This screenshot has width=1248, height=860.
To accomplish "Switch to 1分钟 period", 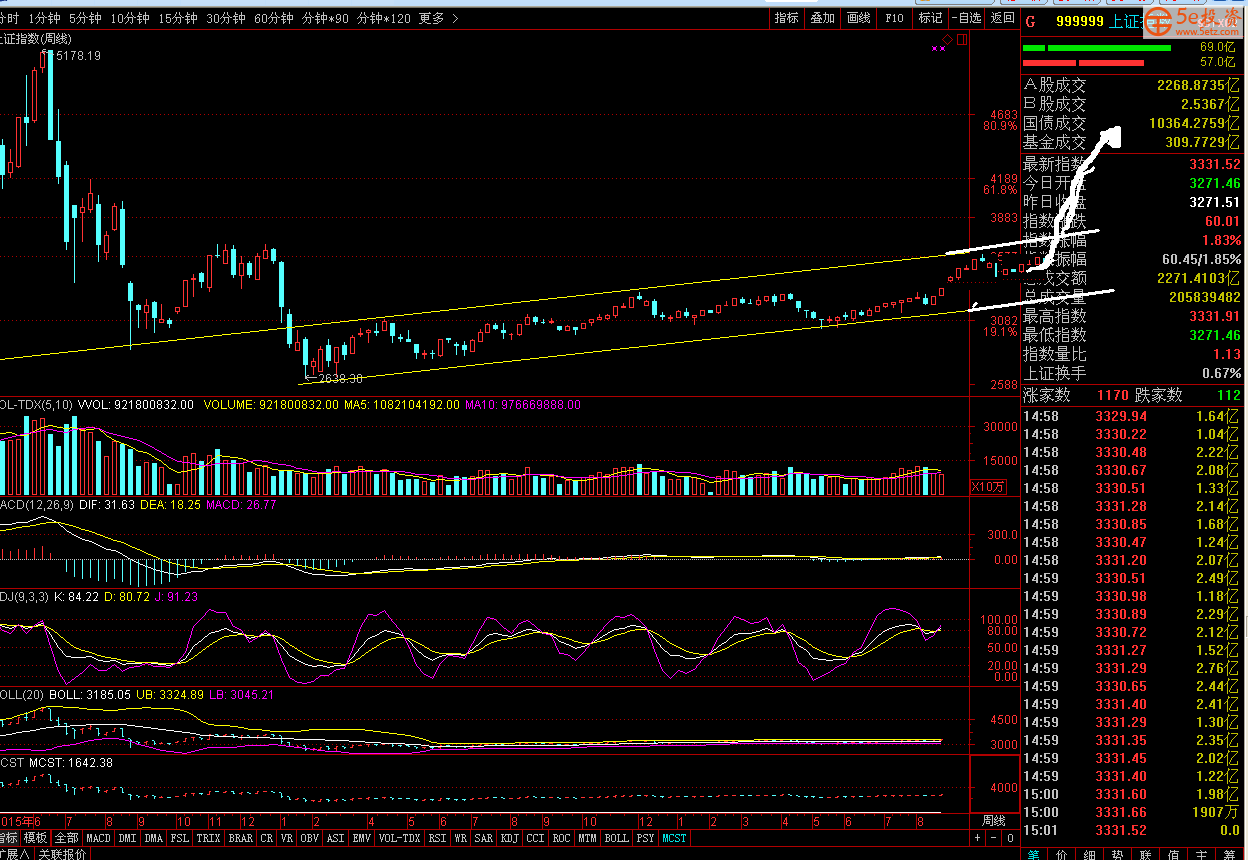I will pyautogui.click(x=44, y=19).
